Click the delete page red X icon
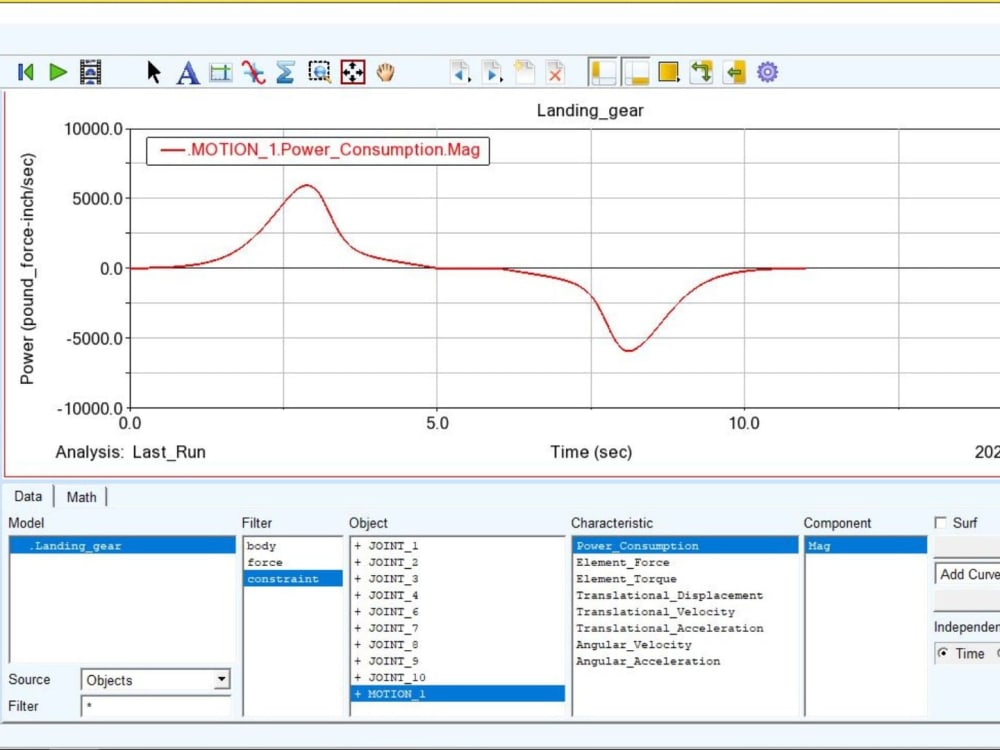 (x=554, y=72)
